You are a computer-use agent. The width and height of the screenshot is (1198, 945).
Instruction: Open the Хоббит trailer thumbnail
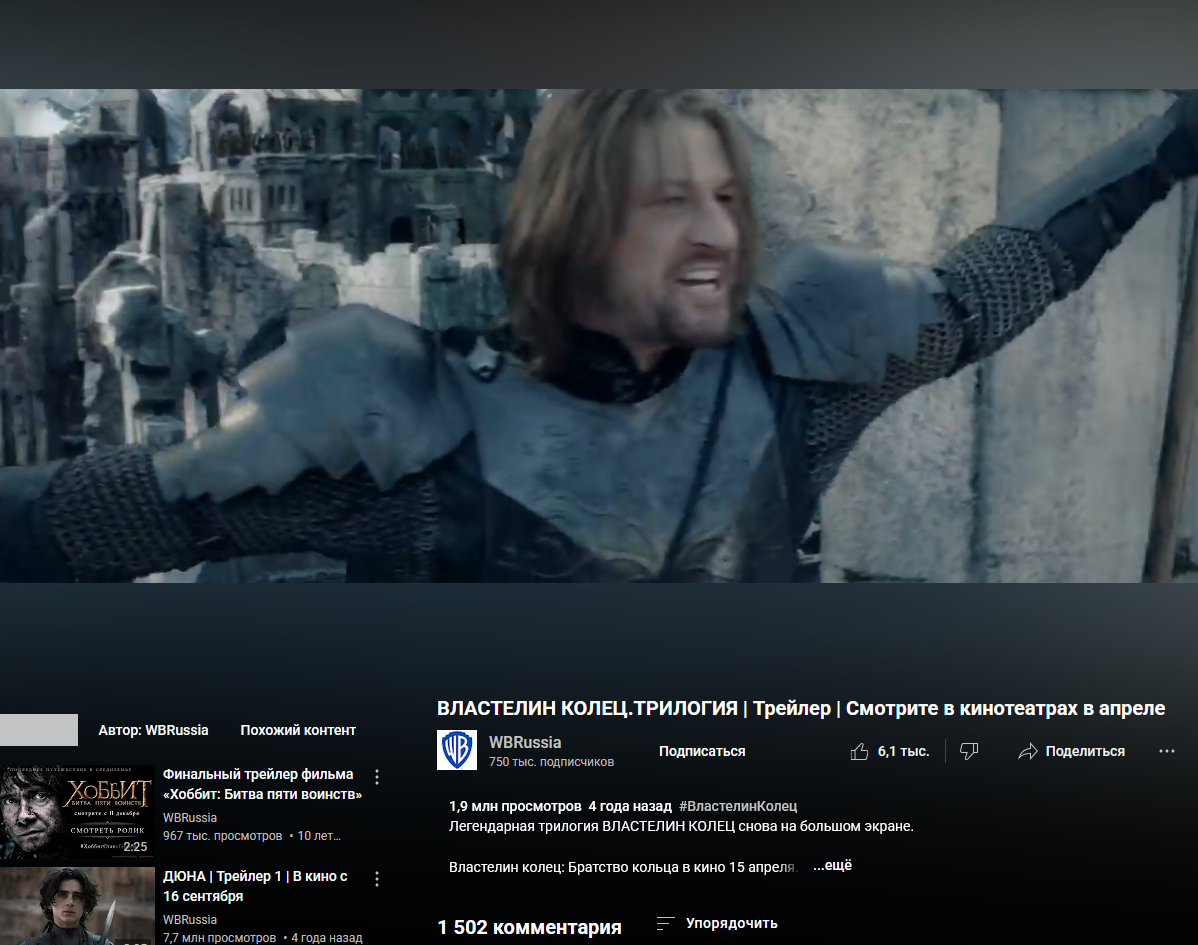click(77, 813)
